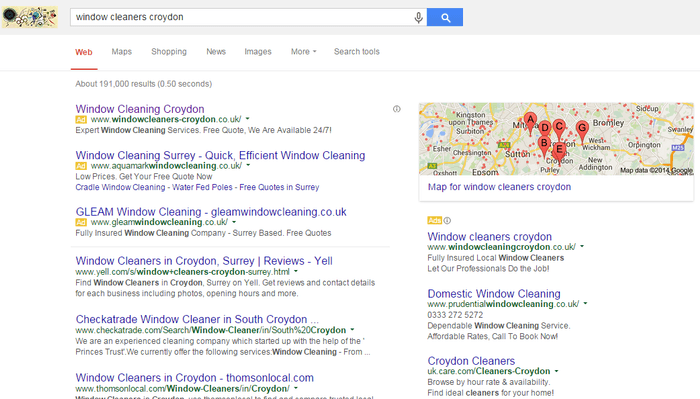700x399 pixels.
Task: Click inside the search query field
Action: coord(241,17)
